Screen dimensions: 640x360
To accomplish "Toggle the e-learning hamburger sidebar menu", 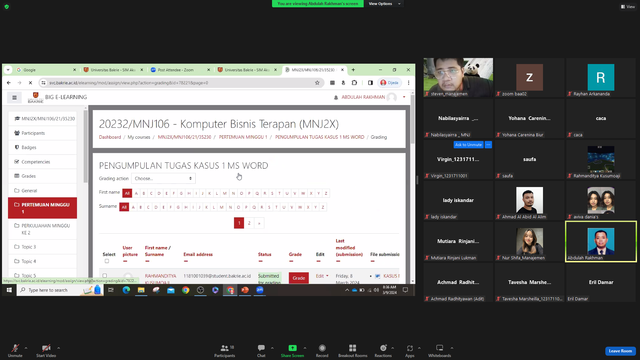I will pos(14,97).
